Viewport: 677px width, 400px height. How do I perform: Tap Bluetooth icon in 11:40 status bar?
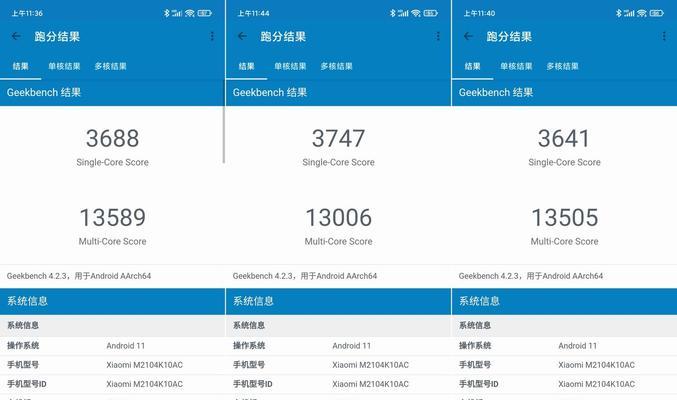(x=619, y=13)
